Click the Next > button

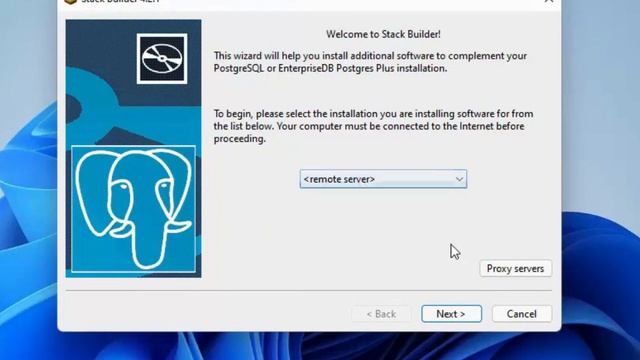pos(451,313)
